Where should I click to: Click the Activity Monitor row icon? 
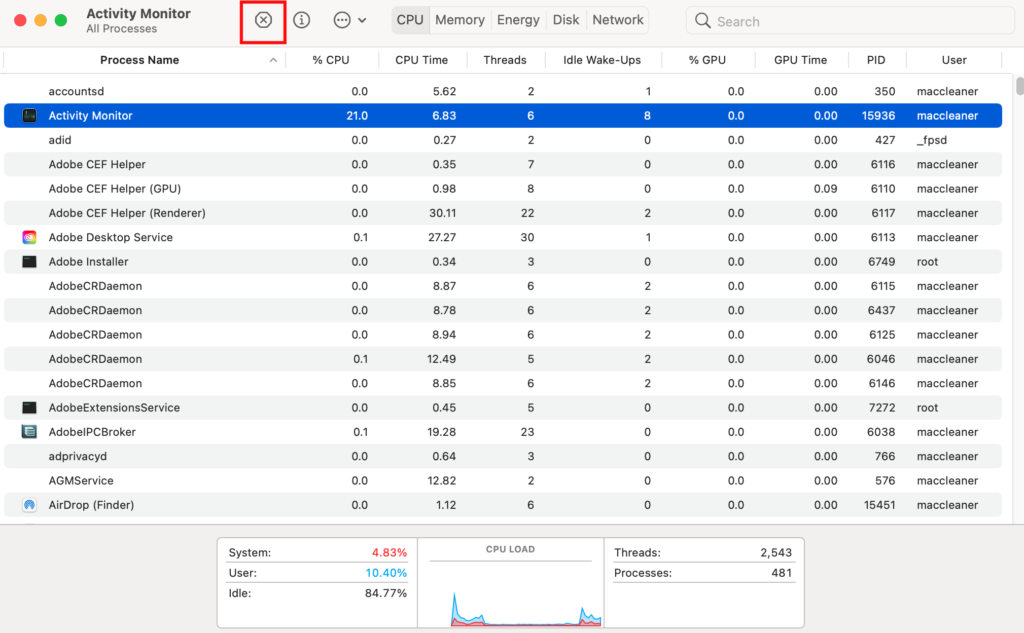29,116
